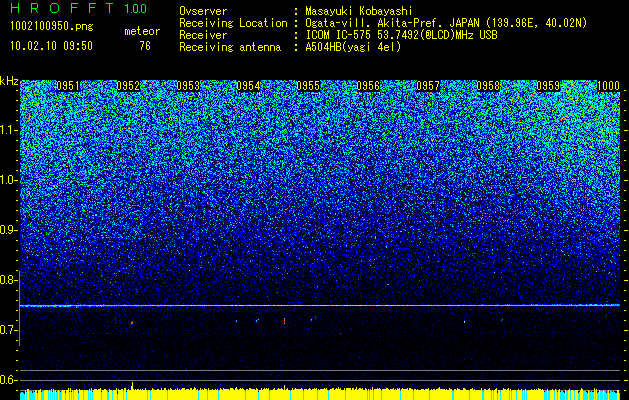The width and height of the screenshot is (629, 400).
Task: Click the receiver ICOM IC-575 frequency text
Action: tap(401, 35)
